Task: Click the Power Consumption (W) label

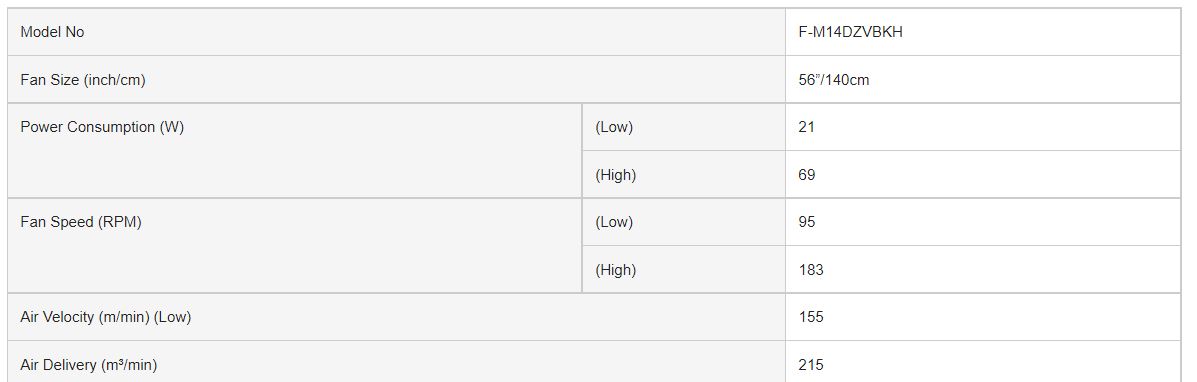Action: point(102,127)
